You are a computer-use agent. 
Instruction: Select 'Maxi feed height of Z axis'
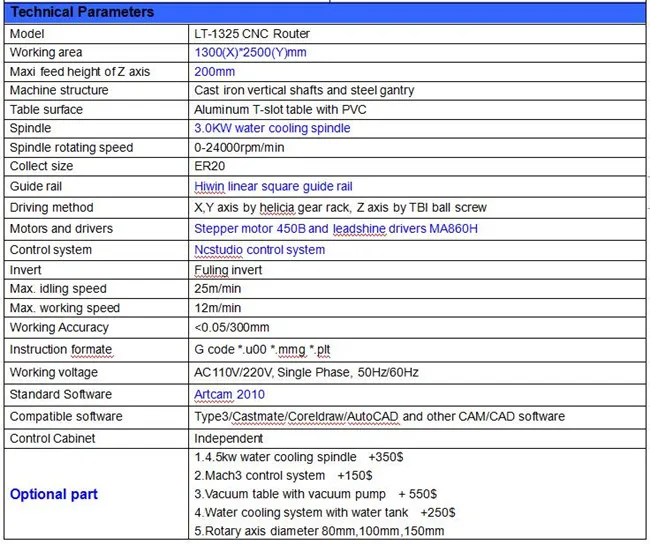pyautogui.click(x=80, y=71)
